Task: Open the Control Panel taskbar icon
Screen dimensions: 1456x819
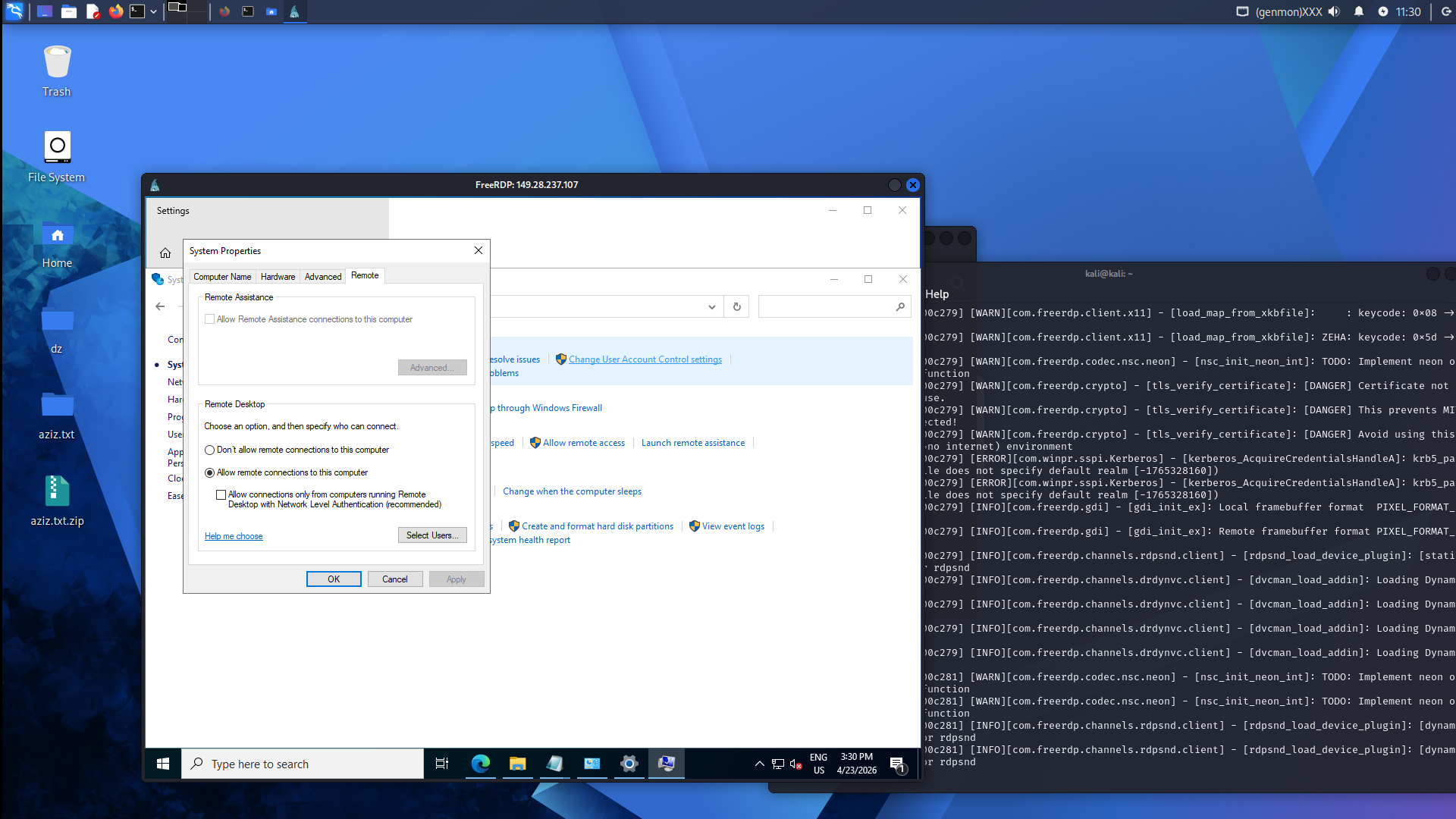Action: tap(592, 764)
